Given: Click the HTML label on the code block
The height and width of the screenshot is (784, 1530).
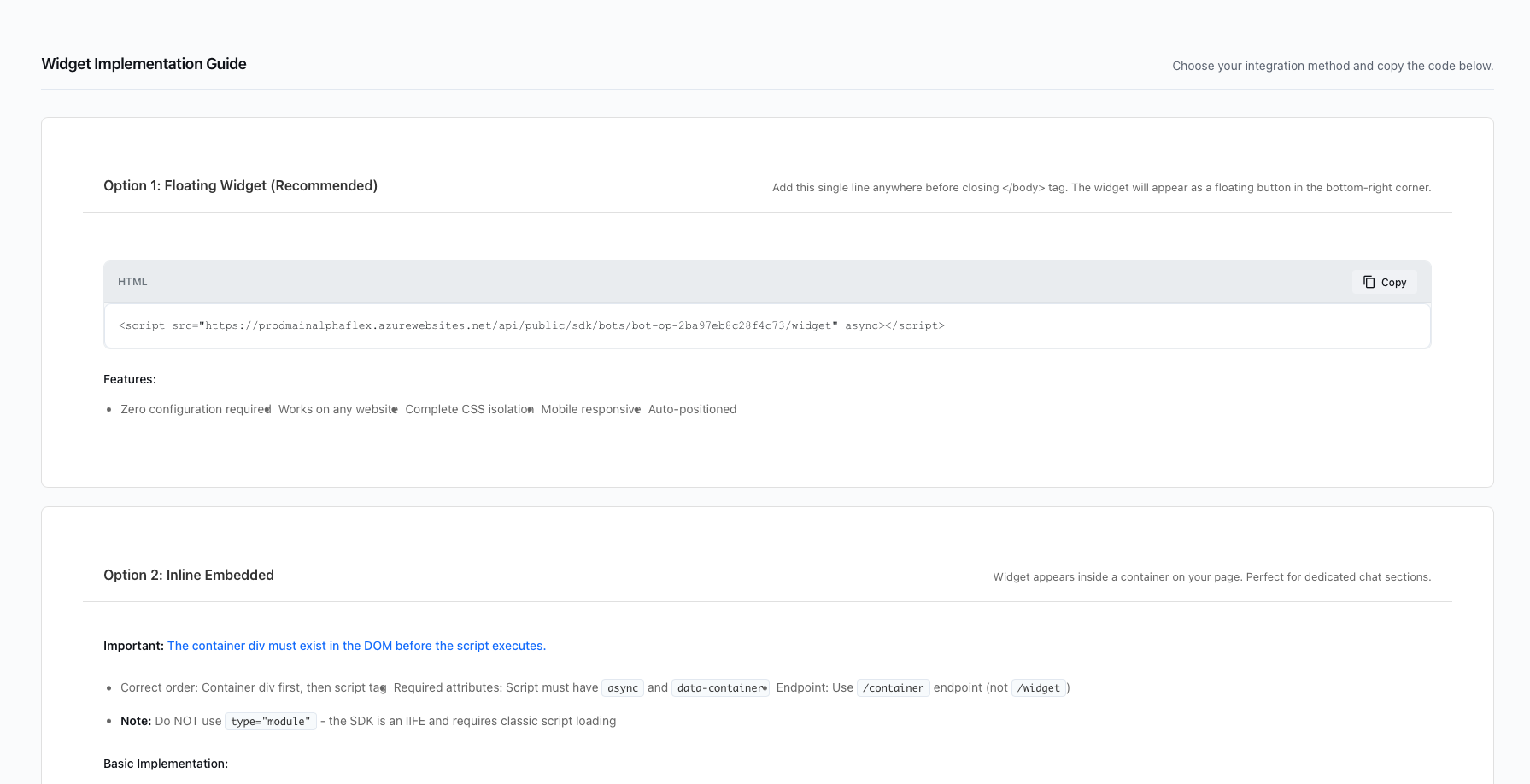Looking at the screenshot, I should [132, 281].
